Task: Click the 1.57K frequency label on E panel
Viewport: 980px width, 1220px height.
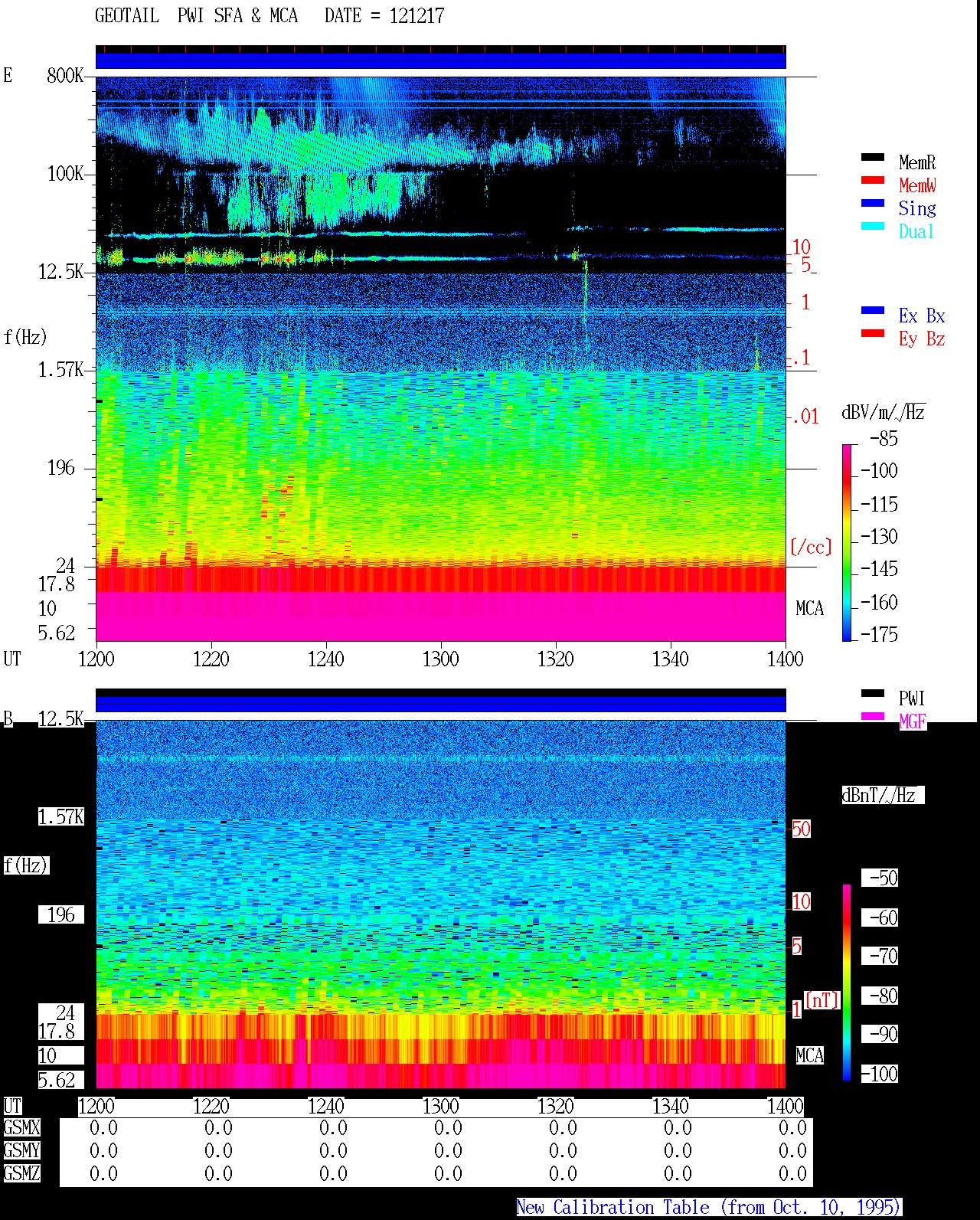Action: coord(60,369)
